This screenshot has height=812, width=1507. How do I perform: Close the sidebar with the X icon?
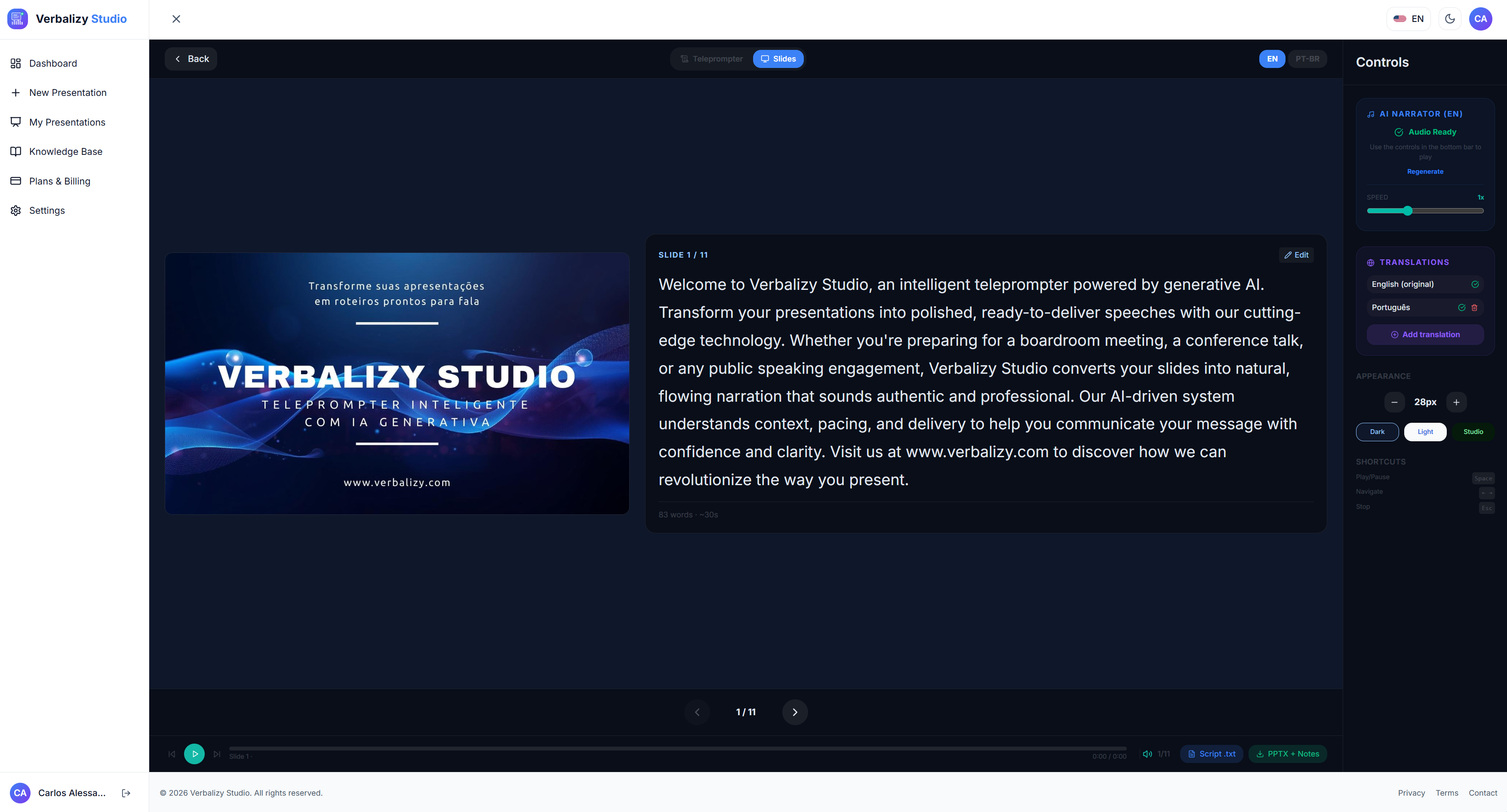point(176,19)
